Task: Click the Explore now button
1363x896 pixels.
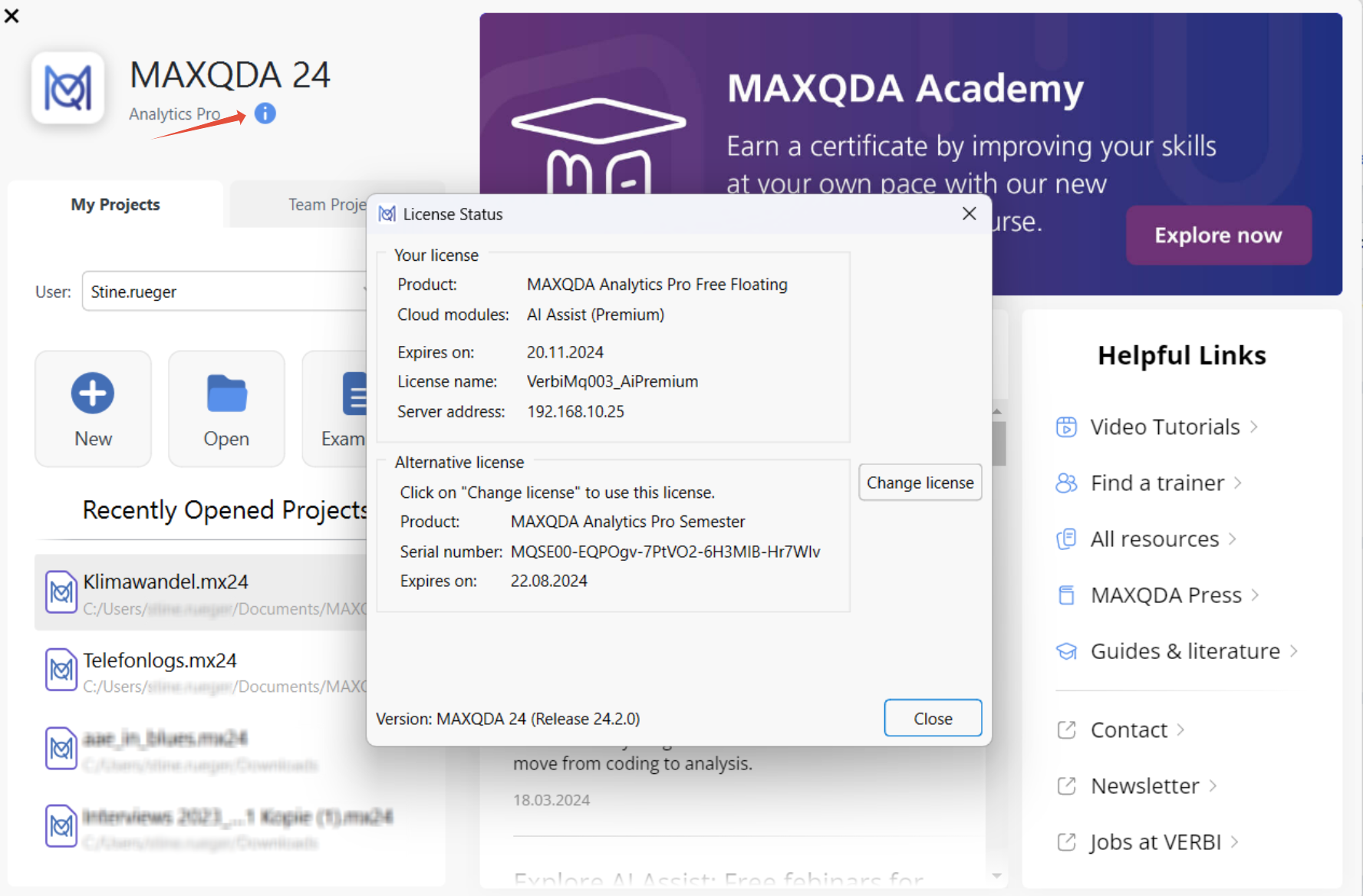Action: tap(1218, 235)
